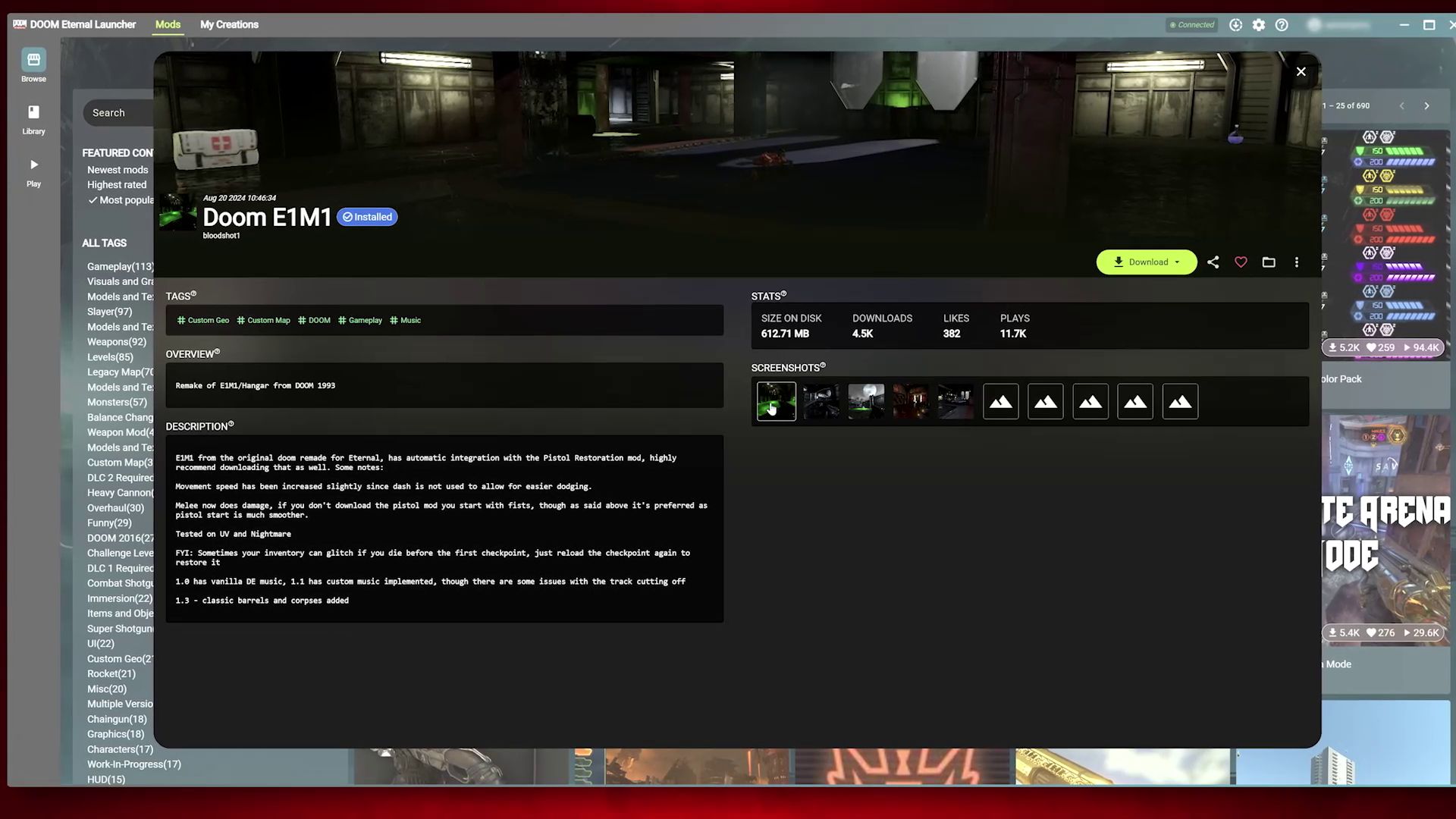1456x819 pixels.
Task: Click the DOOM Eternal Launcher logo icon
Action: 20,24
